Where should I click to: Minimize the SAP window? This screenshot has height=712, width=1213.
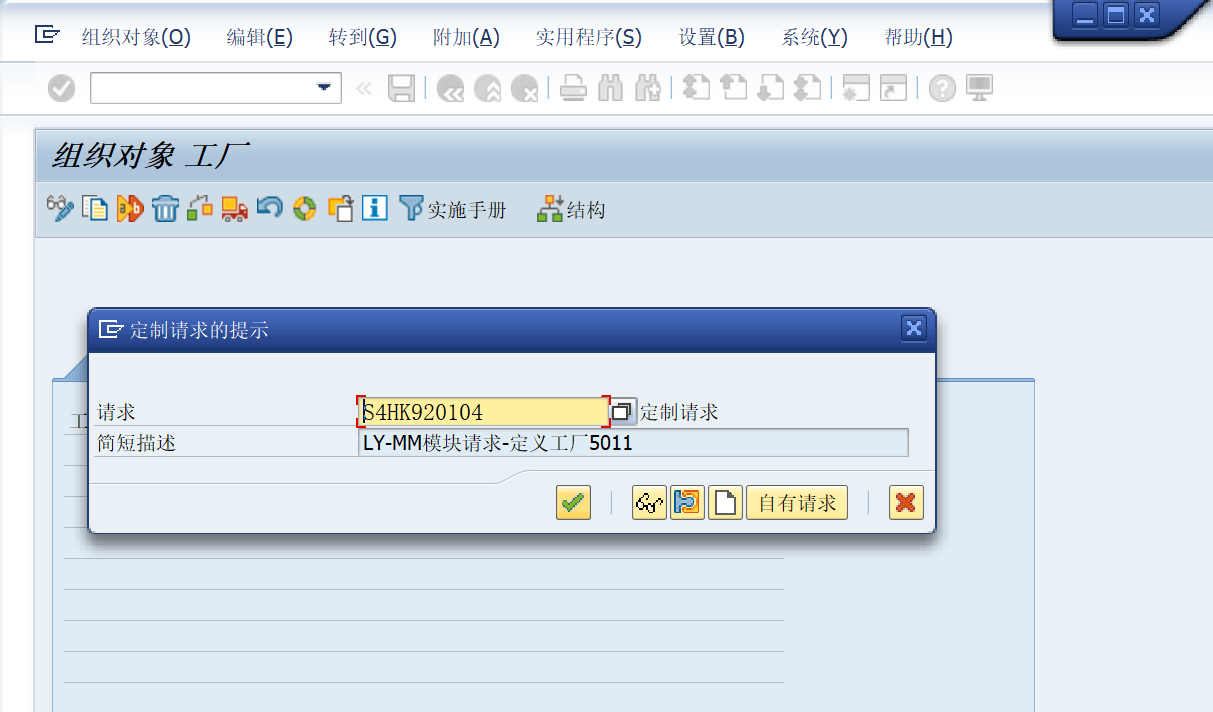click(x=1084, y=15)
